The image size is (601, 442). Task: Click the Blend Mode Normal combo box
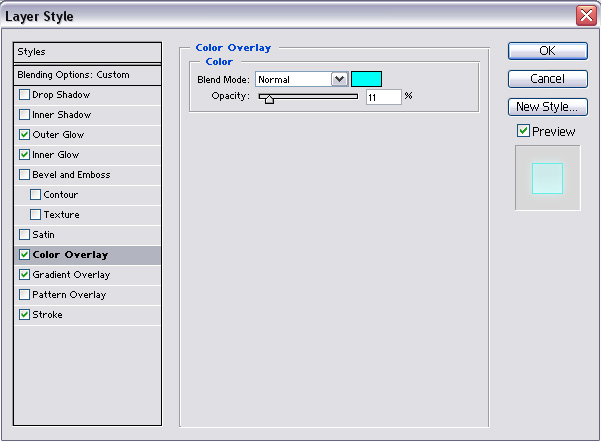[293, 79]
